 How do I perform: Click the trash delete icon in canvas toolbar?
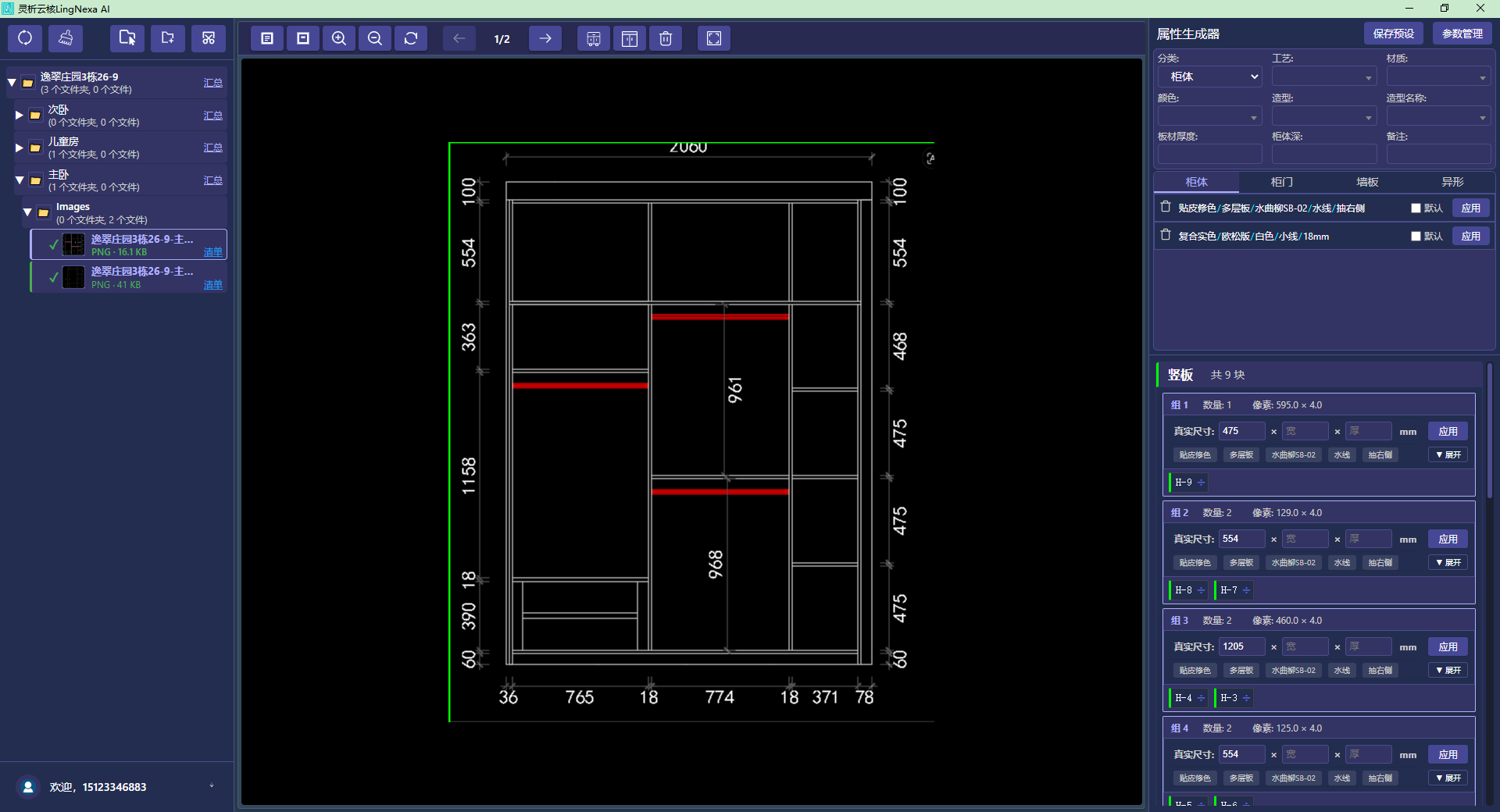[666, 38]
